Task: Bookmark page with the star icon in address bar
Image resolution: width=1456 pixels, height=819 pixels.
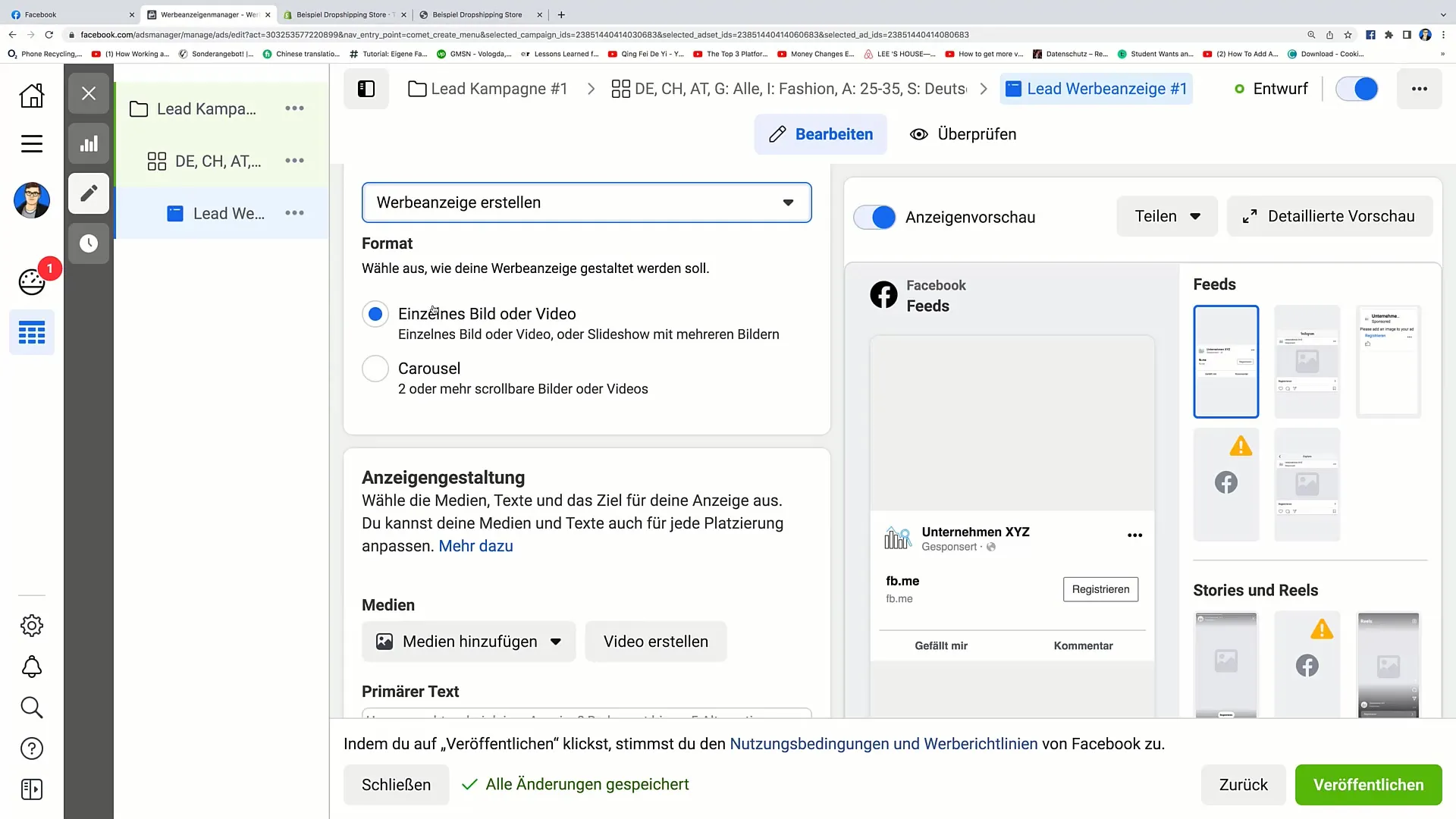Action: 1348,35
